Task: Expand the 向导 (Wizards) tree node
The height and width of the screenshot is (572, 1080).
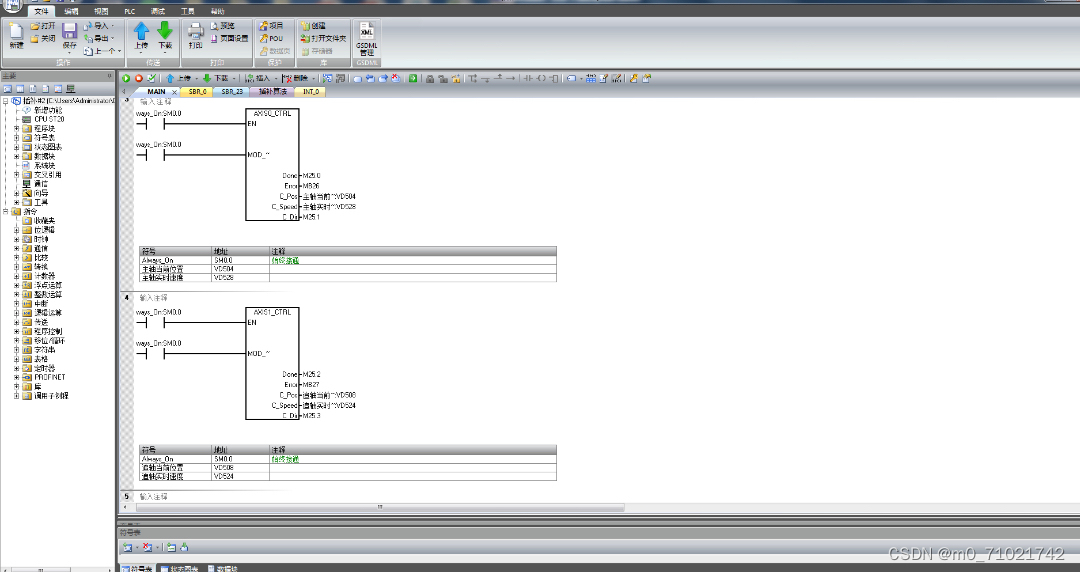Action: coord(17,194)
